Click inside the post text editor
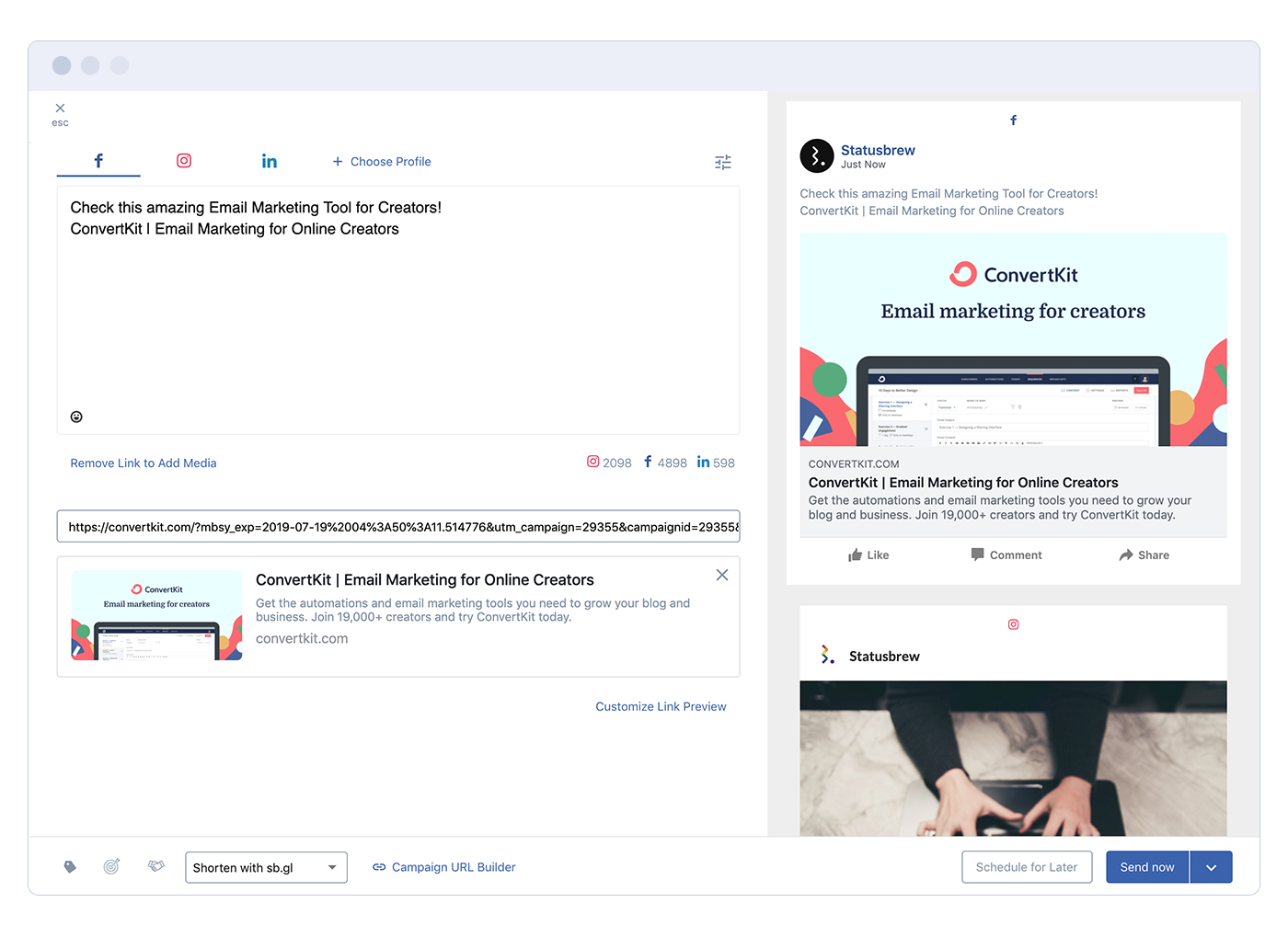 [x=398, y=310]
